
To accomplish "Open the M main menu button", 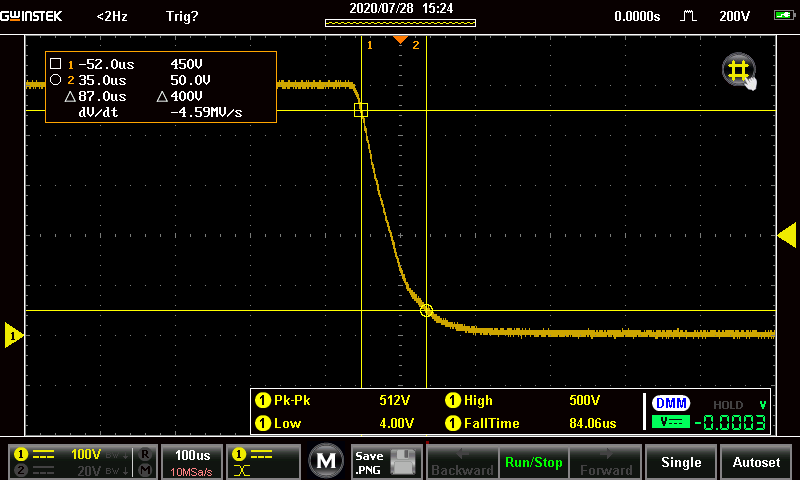I will [x=326, y=461].
